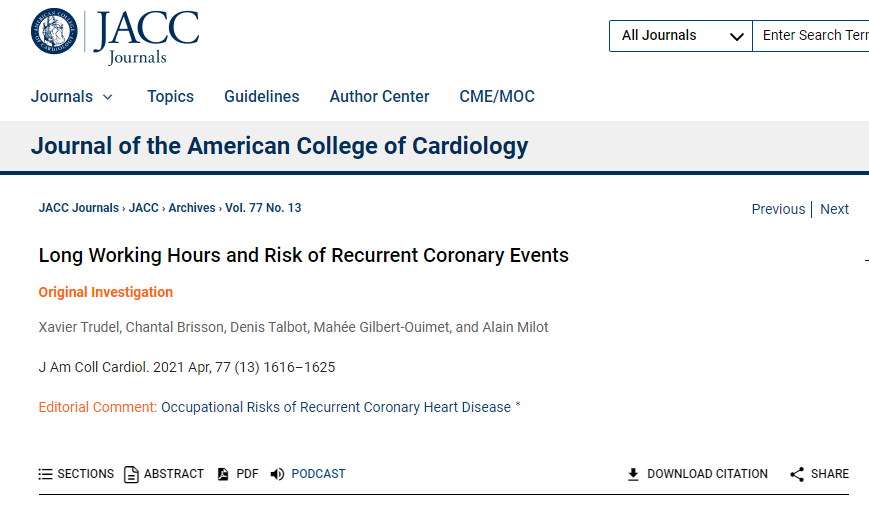Open the Vol. 77 No. 13 breadcrumb
This screenshot has height=508, width=869.
pyautogui.click(x=263, y=208)
